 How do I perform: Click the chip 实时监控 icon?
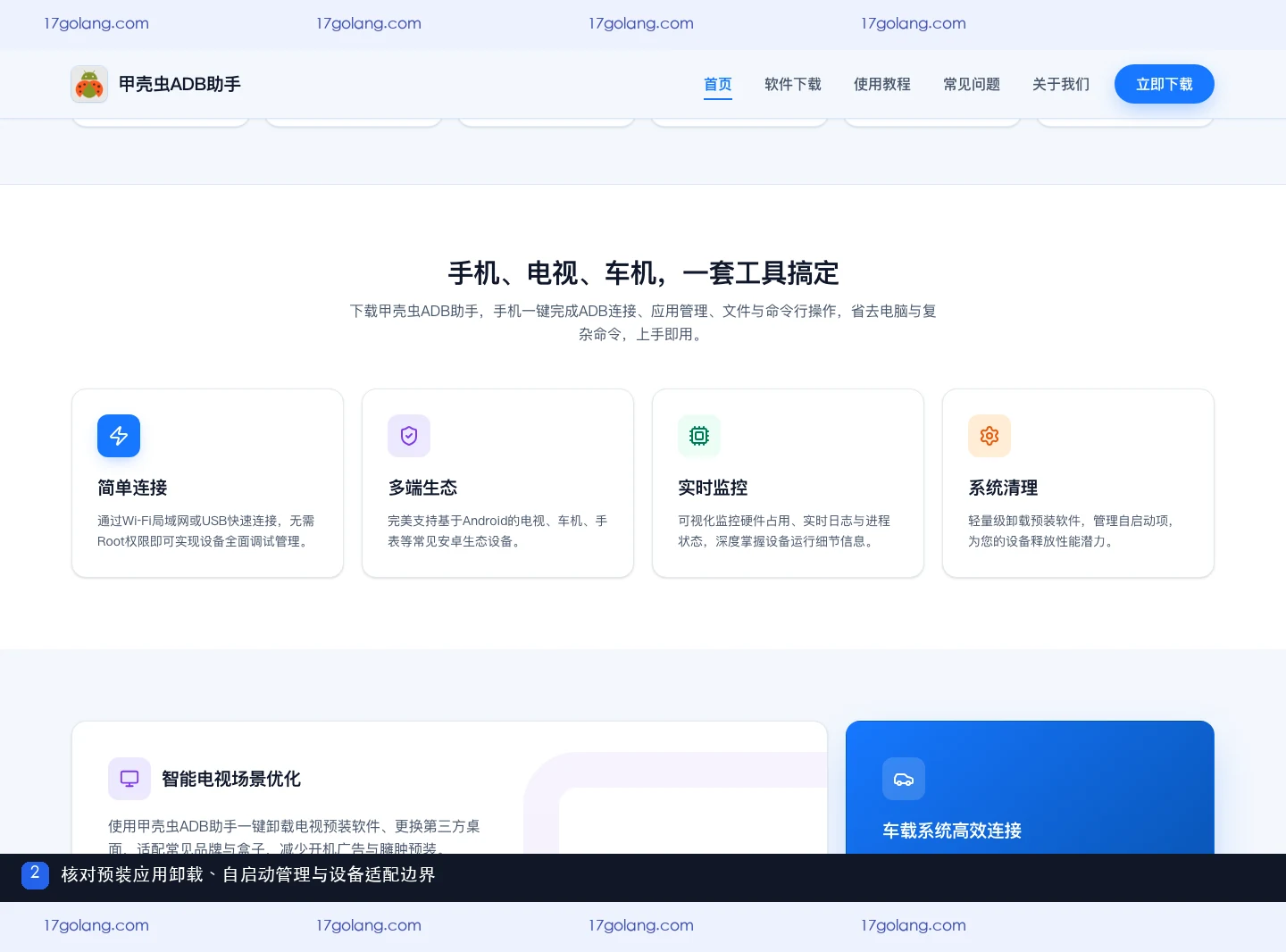699,436
